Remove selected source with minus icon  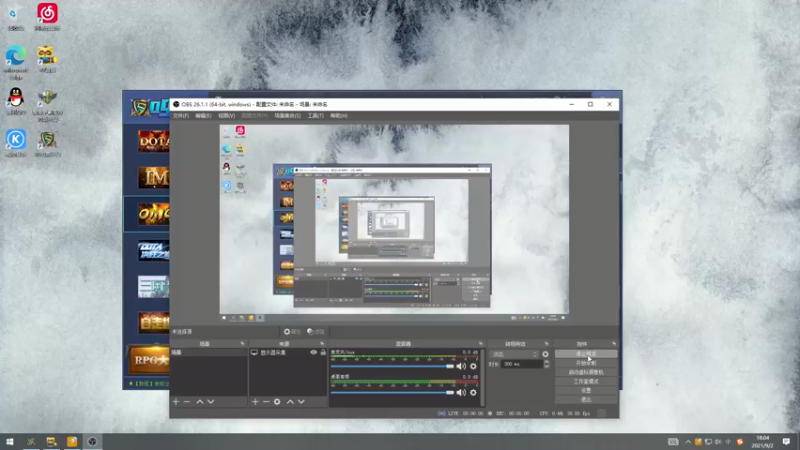click(266, 401)
